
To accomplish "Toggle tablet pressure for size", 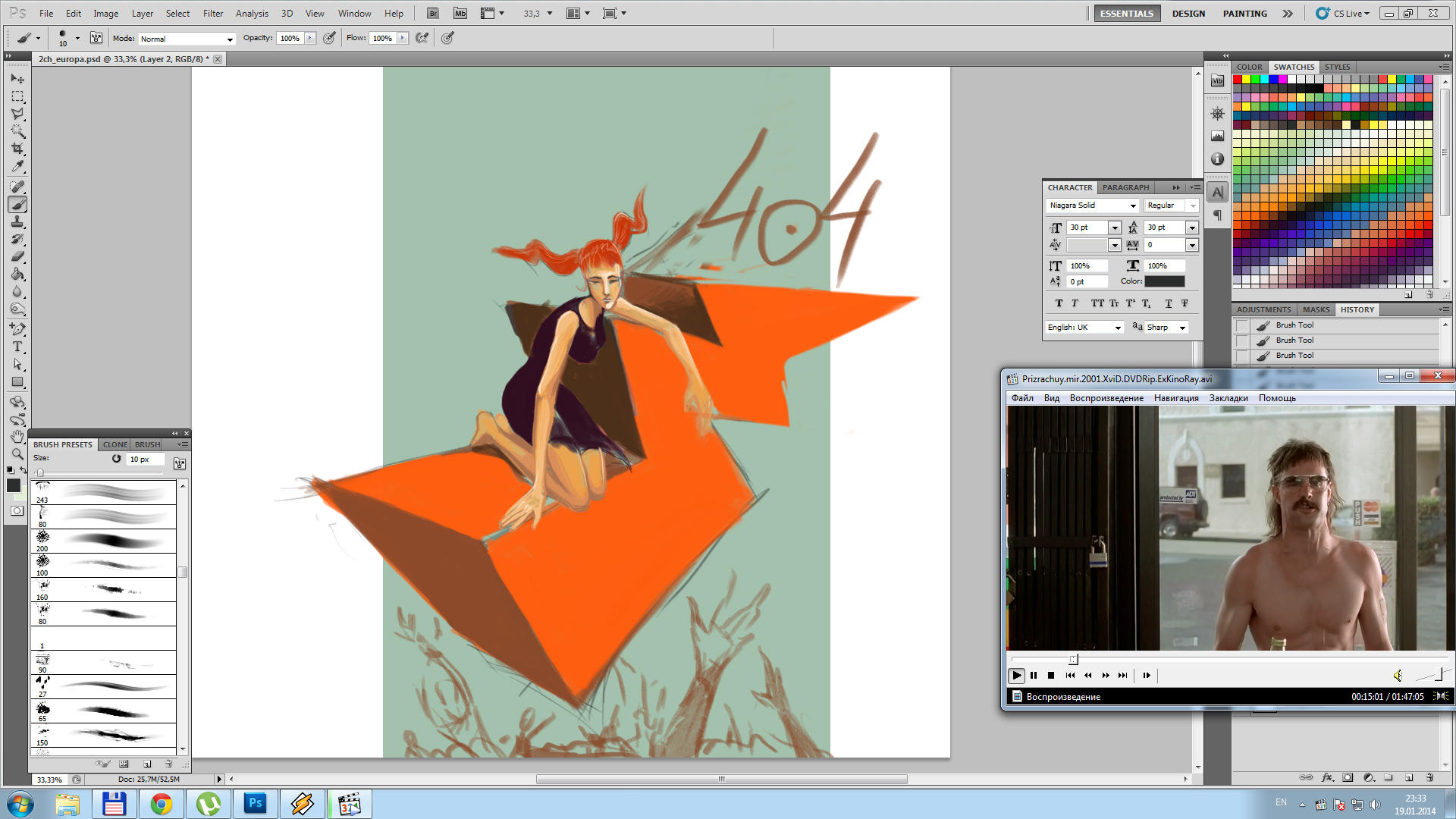I will pos(448,38).
